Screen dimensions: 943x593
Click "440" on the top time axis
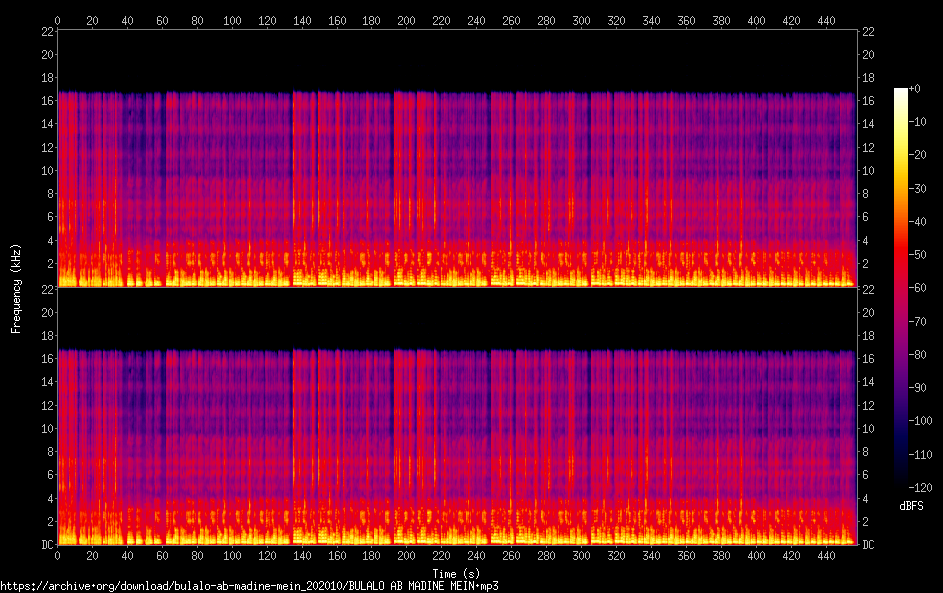pyautogui.click(x=826, y=20)
